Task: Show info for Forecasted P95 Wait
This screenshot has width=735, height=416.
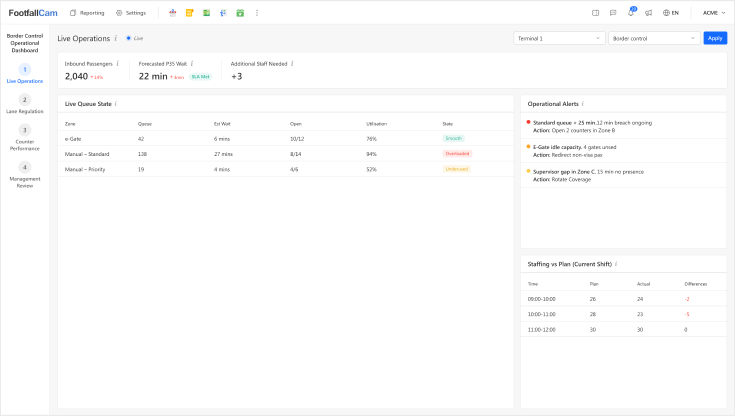Action: [192, 64]
